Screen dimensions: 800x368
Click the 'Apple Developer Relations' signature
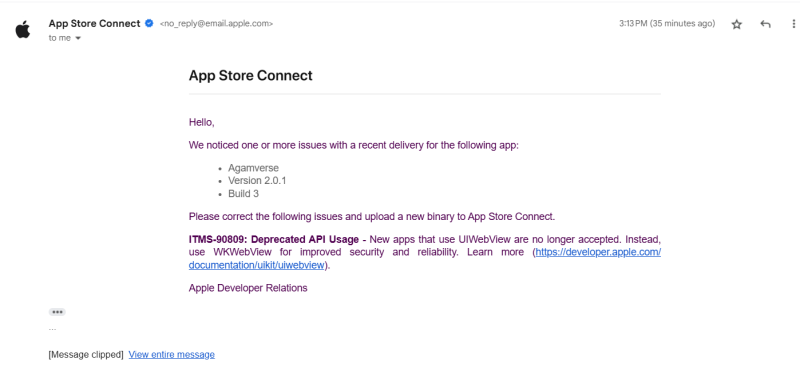(248, 288)
